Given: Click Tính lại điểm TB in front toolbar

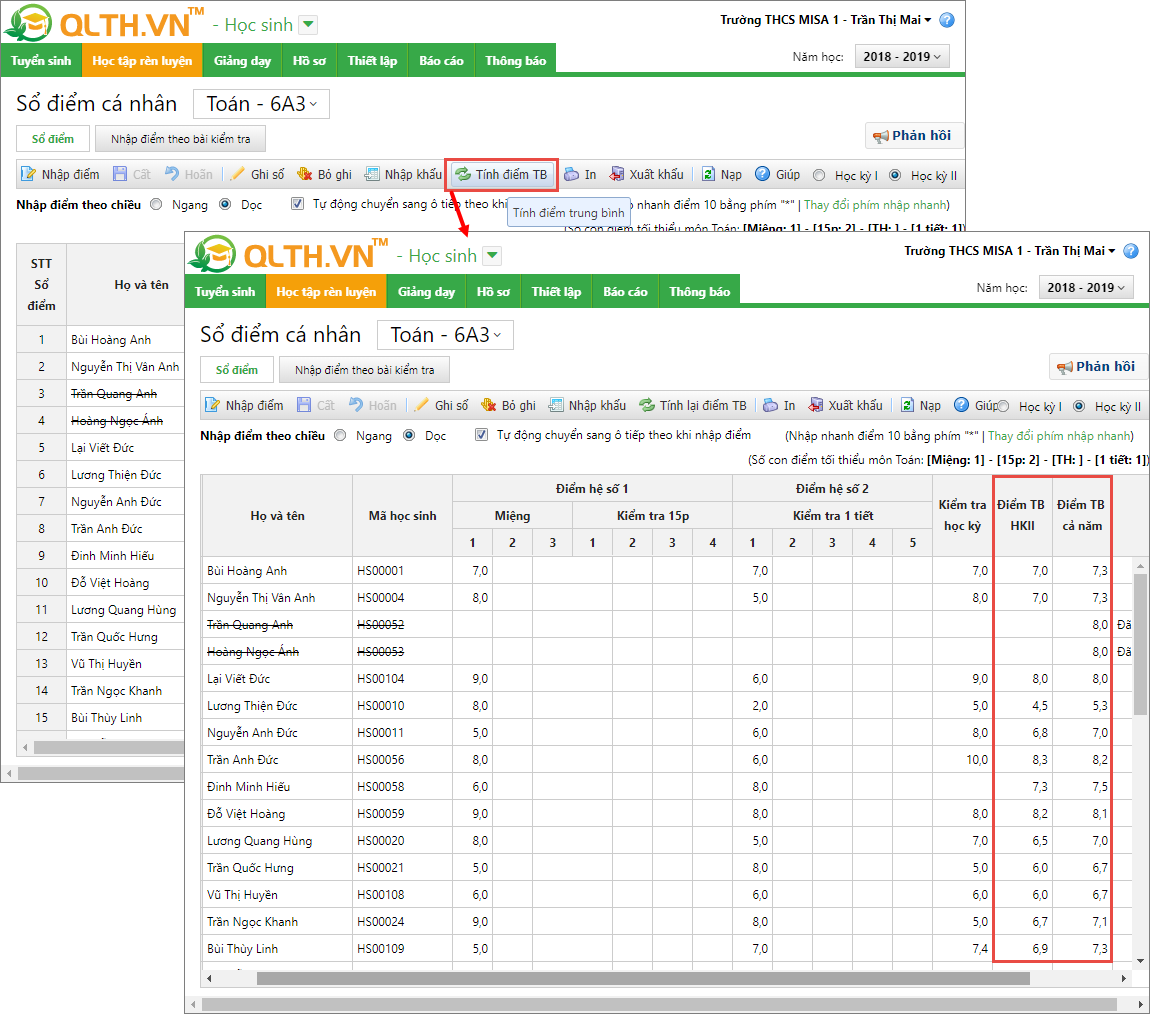Looking at the screenshot, I should [692, 405].
